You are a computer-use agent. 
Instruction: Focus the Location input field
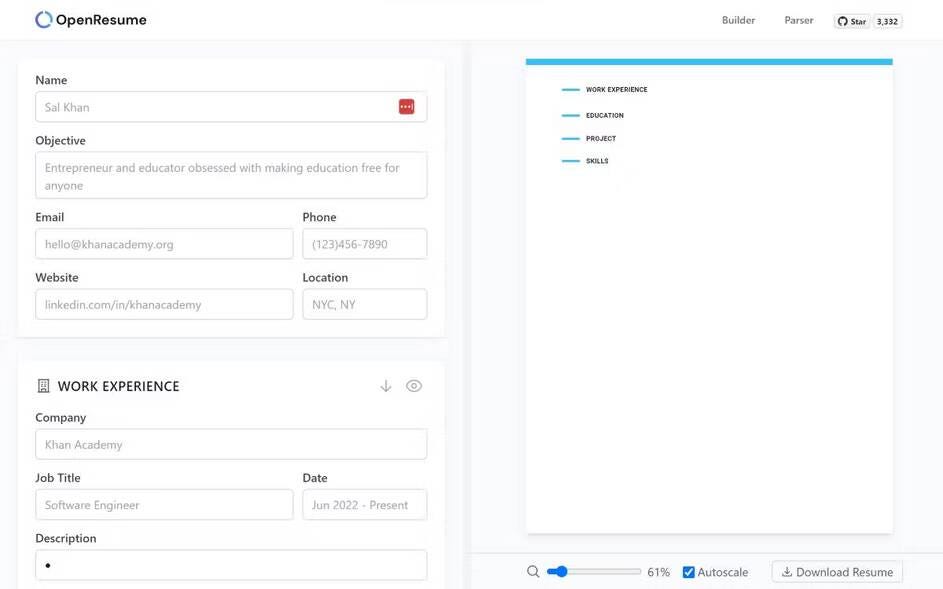(364, 305)
